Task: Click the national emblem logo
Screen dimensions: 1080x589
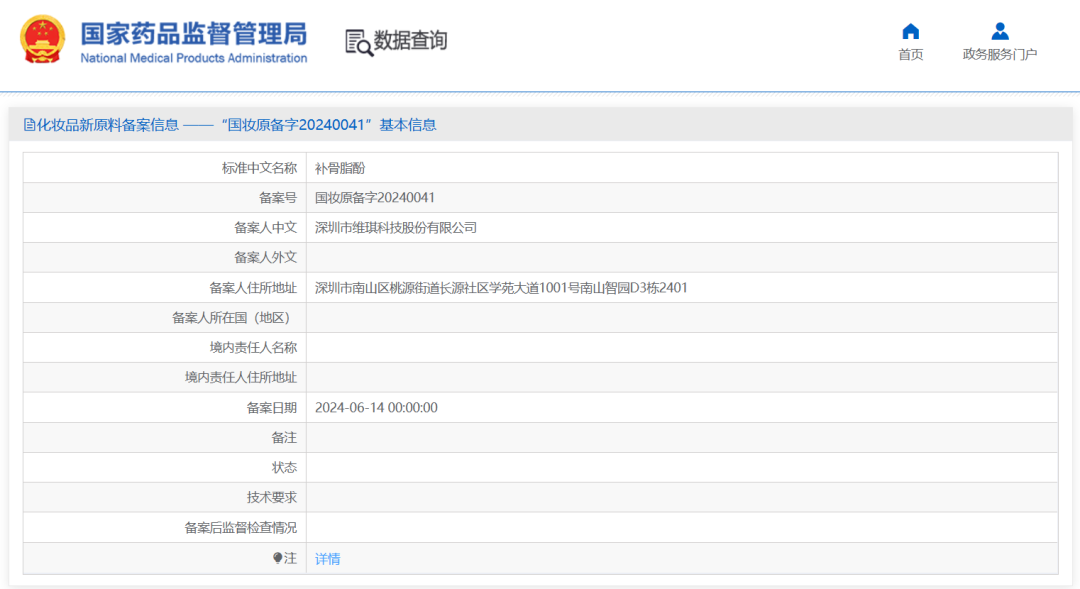Action: point(43,40)
